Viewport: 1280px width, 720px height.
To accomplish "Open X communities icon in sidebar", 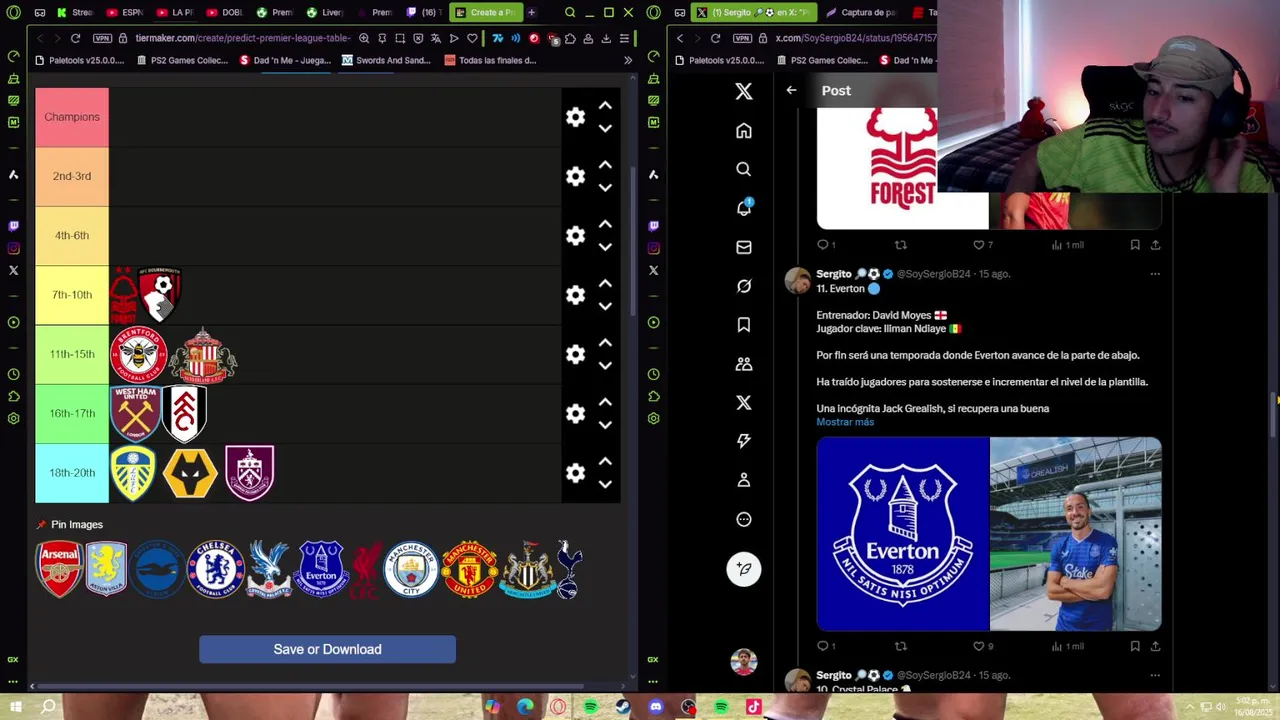I will point(744,364).
